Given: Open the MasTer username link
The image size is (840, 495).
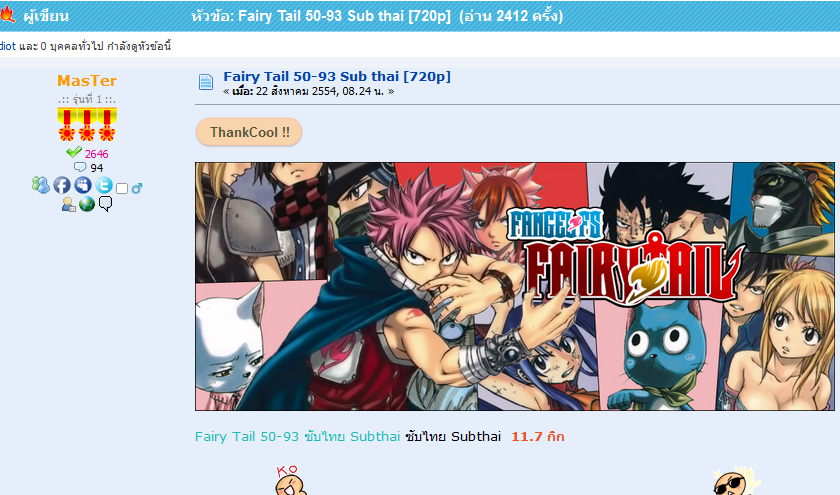Looking at the screenshot, I should click(x=87, y=80).
